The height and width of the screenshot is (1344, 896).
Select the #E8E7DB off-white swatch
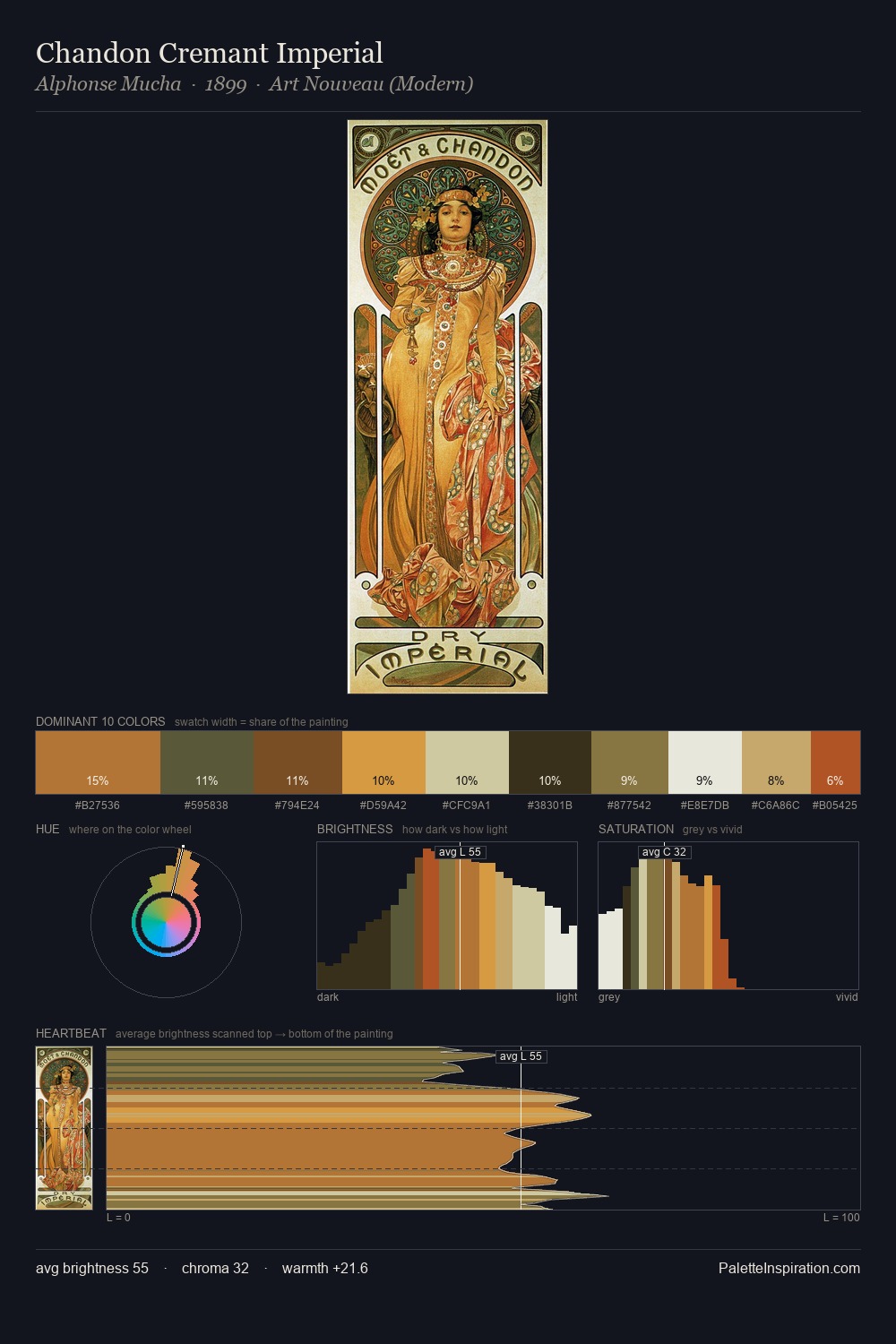click(x=705, y=762)
